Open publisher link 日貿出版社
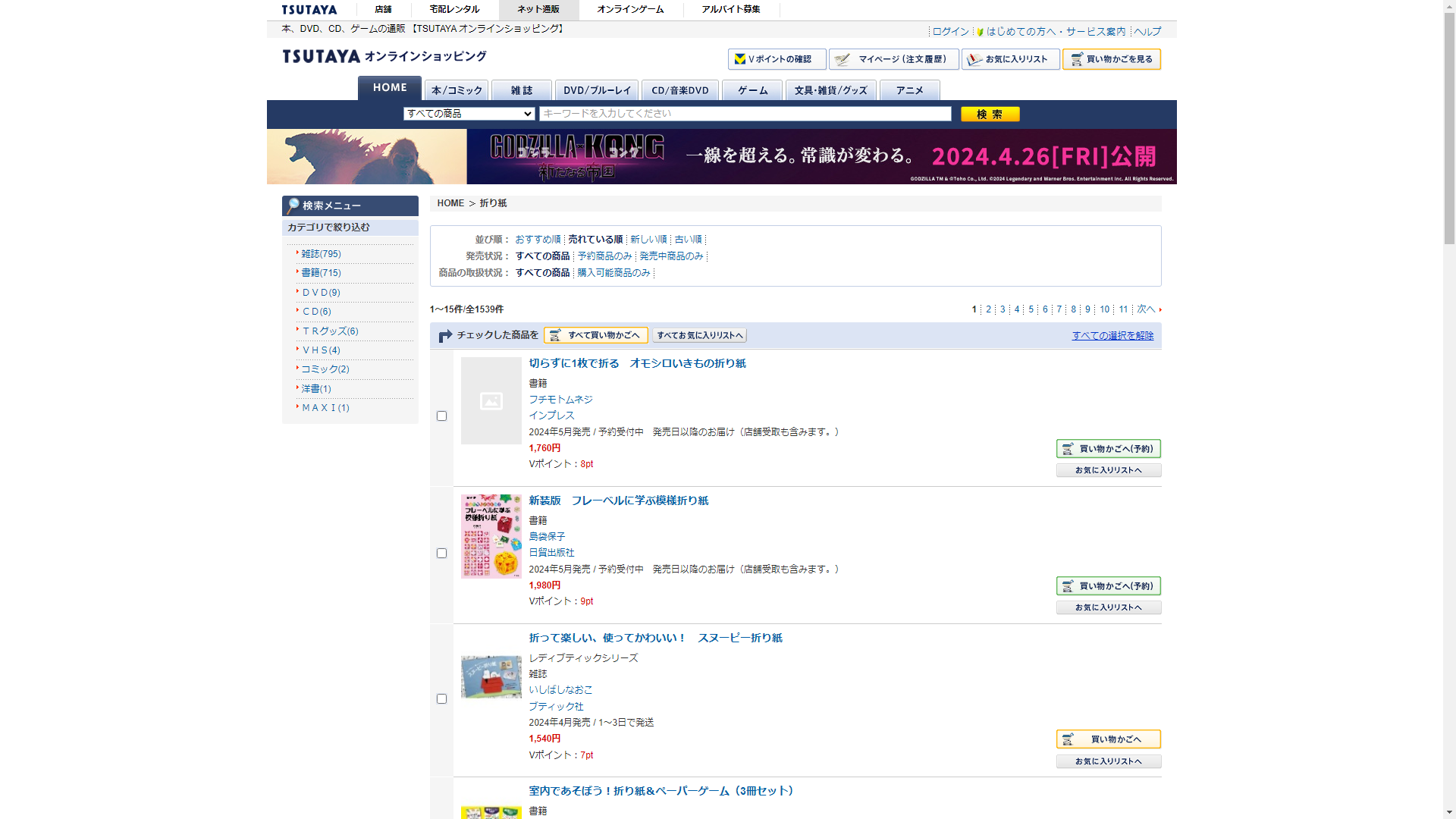The width and height of the screenshot is (1456, 819). (551, 553)
